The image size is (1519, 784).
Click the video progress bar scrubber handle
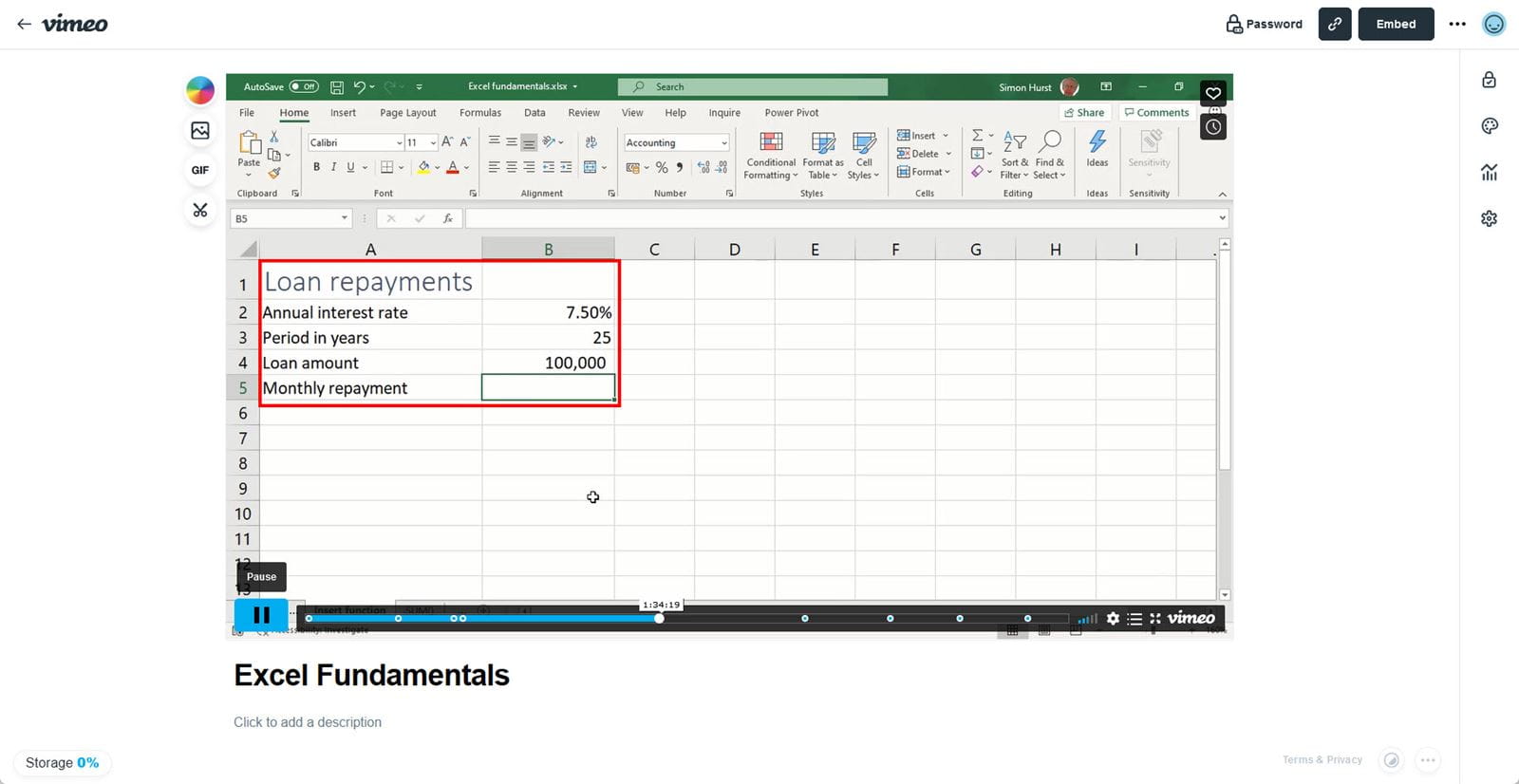pyautogui.click(x=659, y=618)
